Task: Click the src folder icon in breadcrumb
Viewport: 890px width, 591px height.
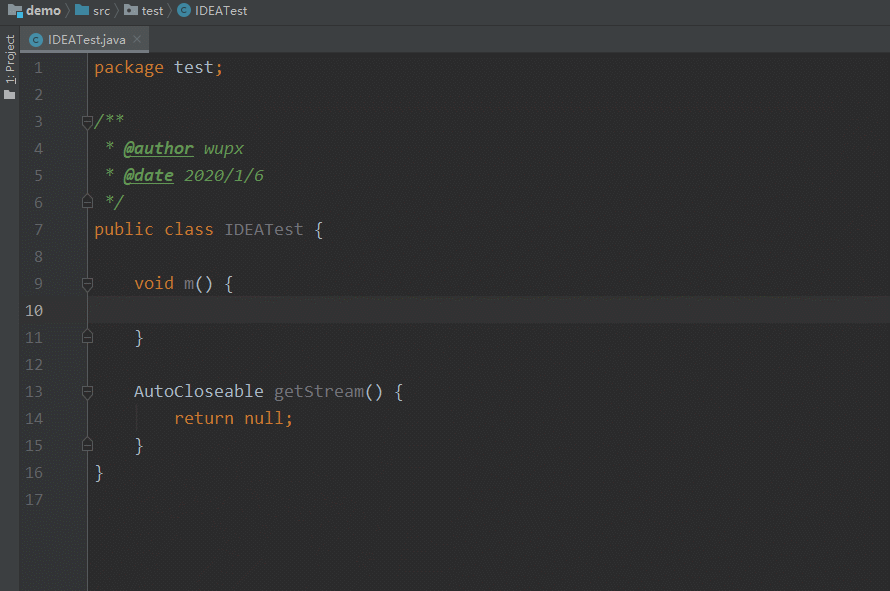Action: (82, 10)
